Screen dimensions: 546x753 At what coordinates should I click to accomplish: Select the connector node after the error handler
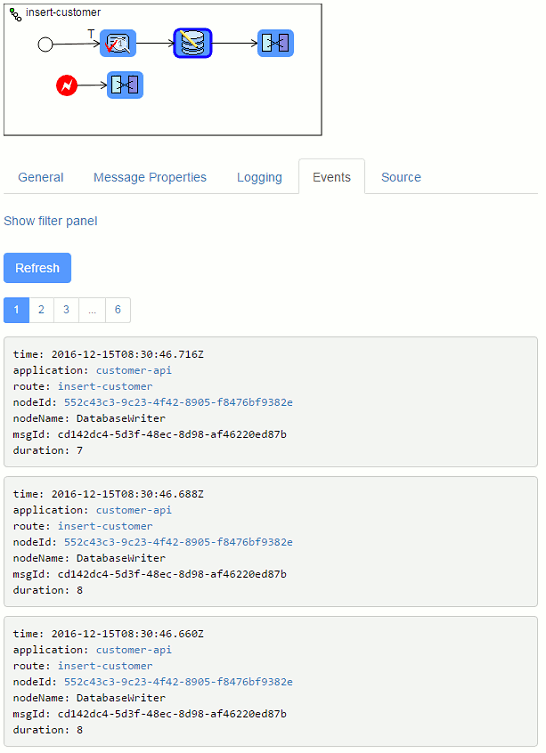tap(125, 85)
